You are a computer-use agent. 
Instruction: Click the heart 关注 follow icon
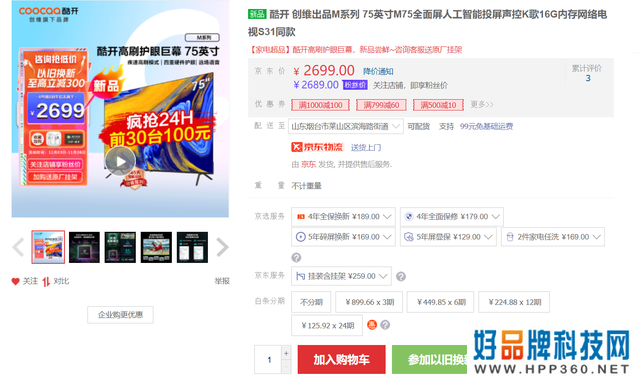coord(16,281)
